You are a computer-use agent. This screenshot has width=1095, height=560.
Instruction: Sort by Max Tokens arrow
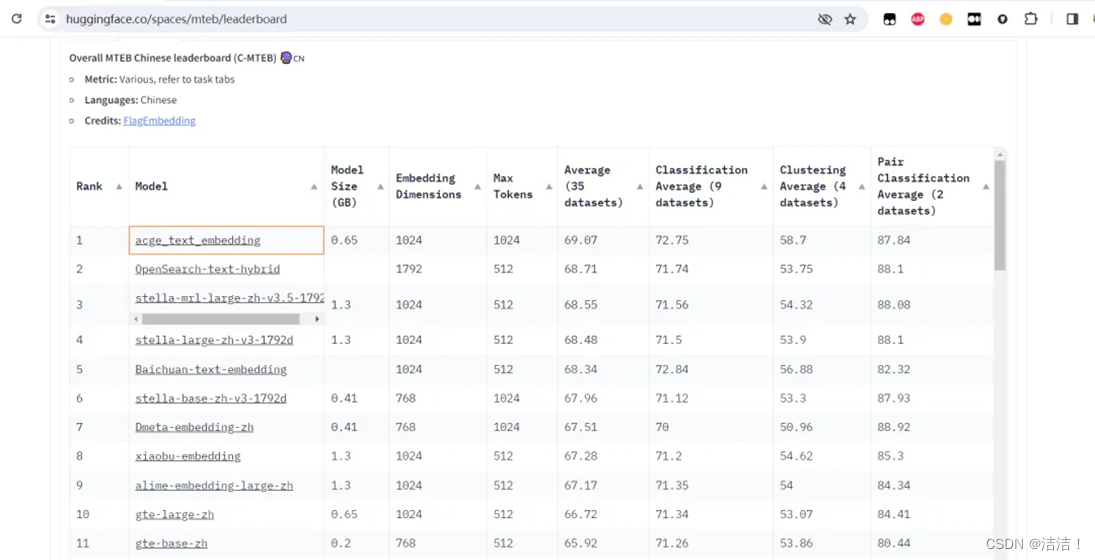pyautogui.click(x=549, y=186)
